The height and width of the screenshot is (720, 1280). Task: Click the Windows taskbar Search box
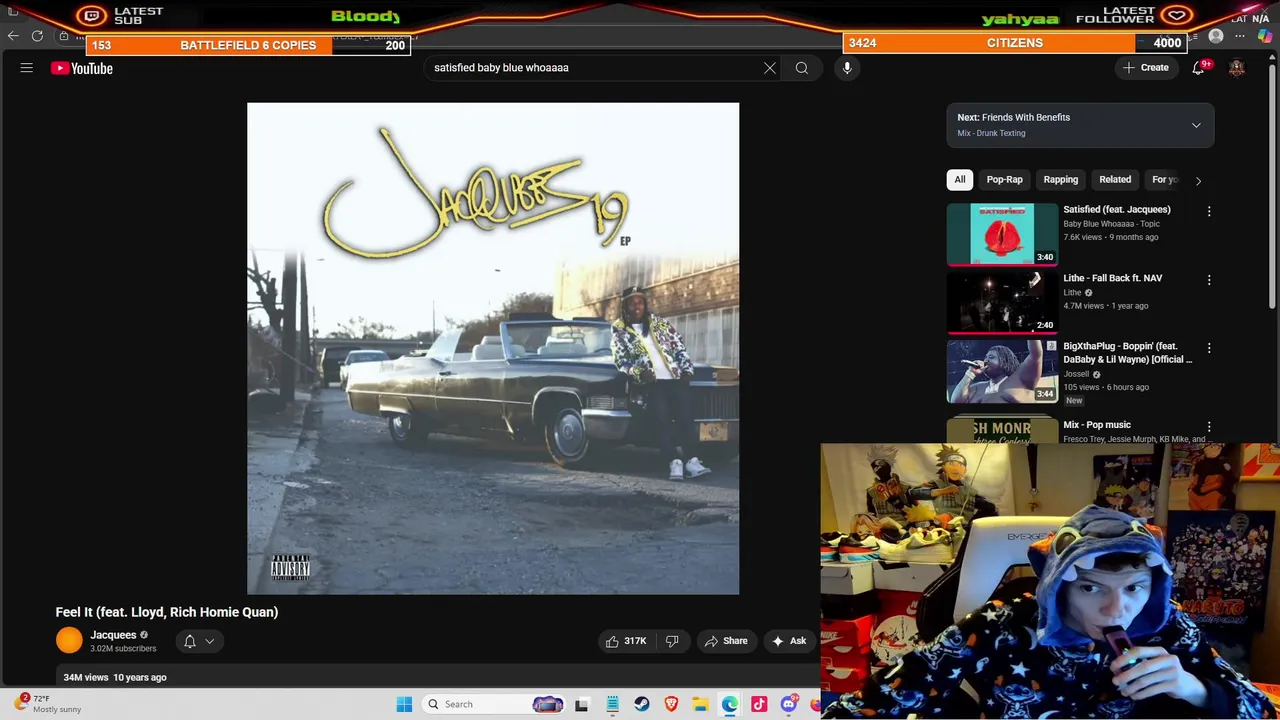tap(495, 704)
